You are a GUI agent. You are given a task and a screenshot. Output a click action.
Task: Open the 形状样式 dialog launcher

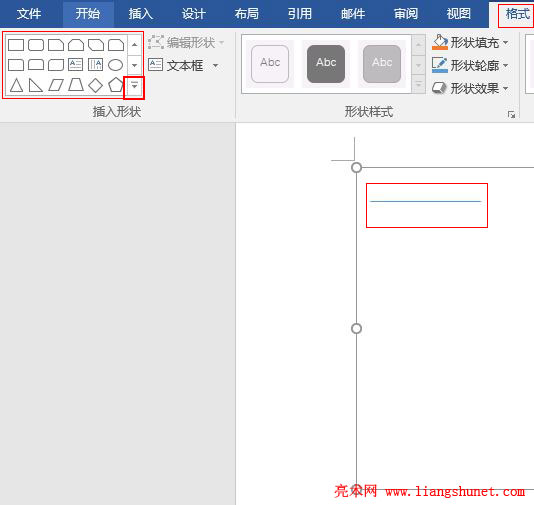click(511, 115)
